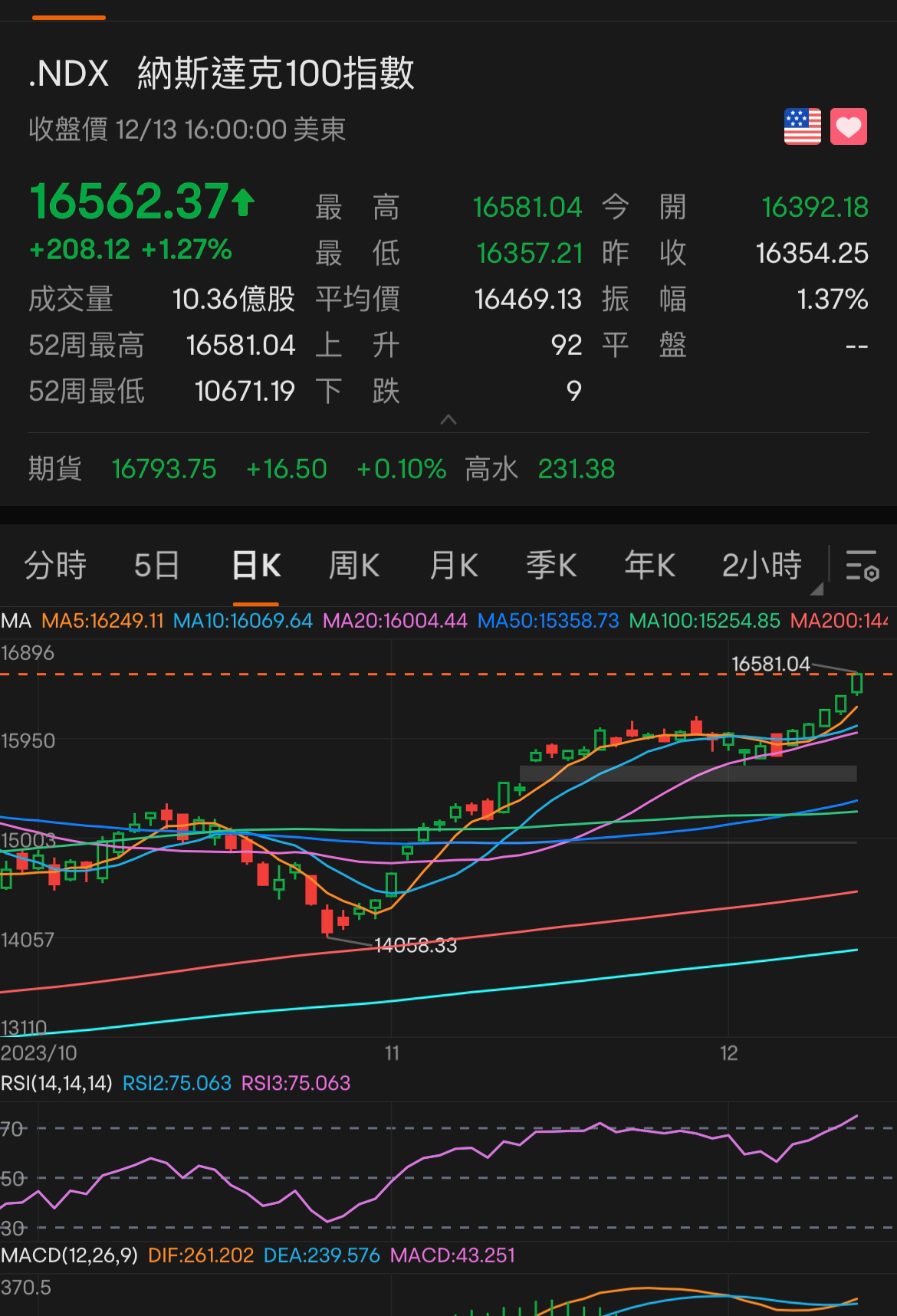Viewport: 897px width, 1316px height.
Task: Tap the 期貨 futures quote row
Action: point(322,468)
